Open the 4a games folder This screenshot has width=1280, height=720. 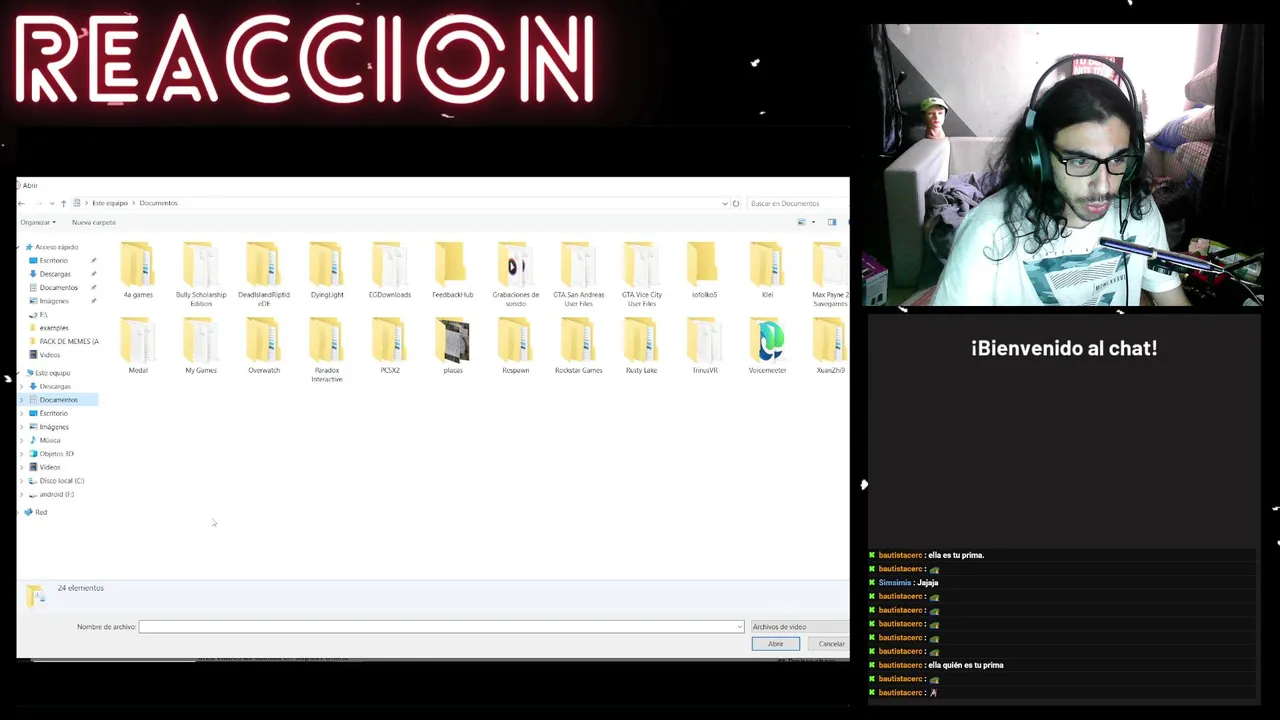click(138, 271)
